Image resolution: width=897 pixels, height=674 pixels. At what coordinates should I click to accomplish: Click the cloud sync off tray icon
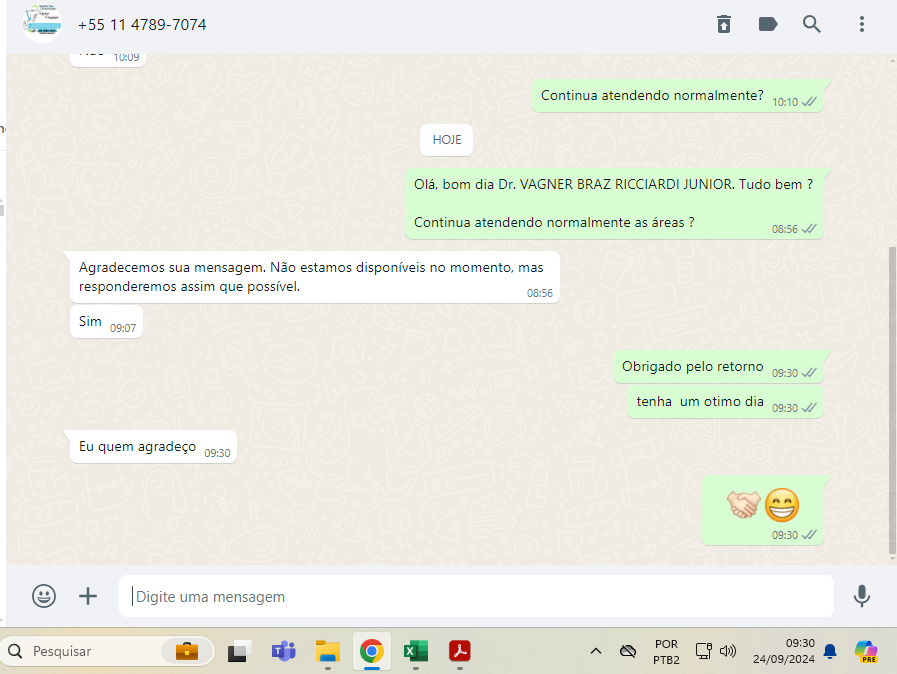coord(628,651)
